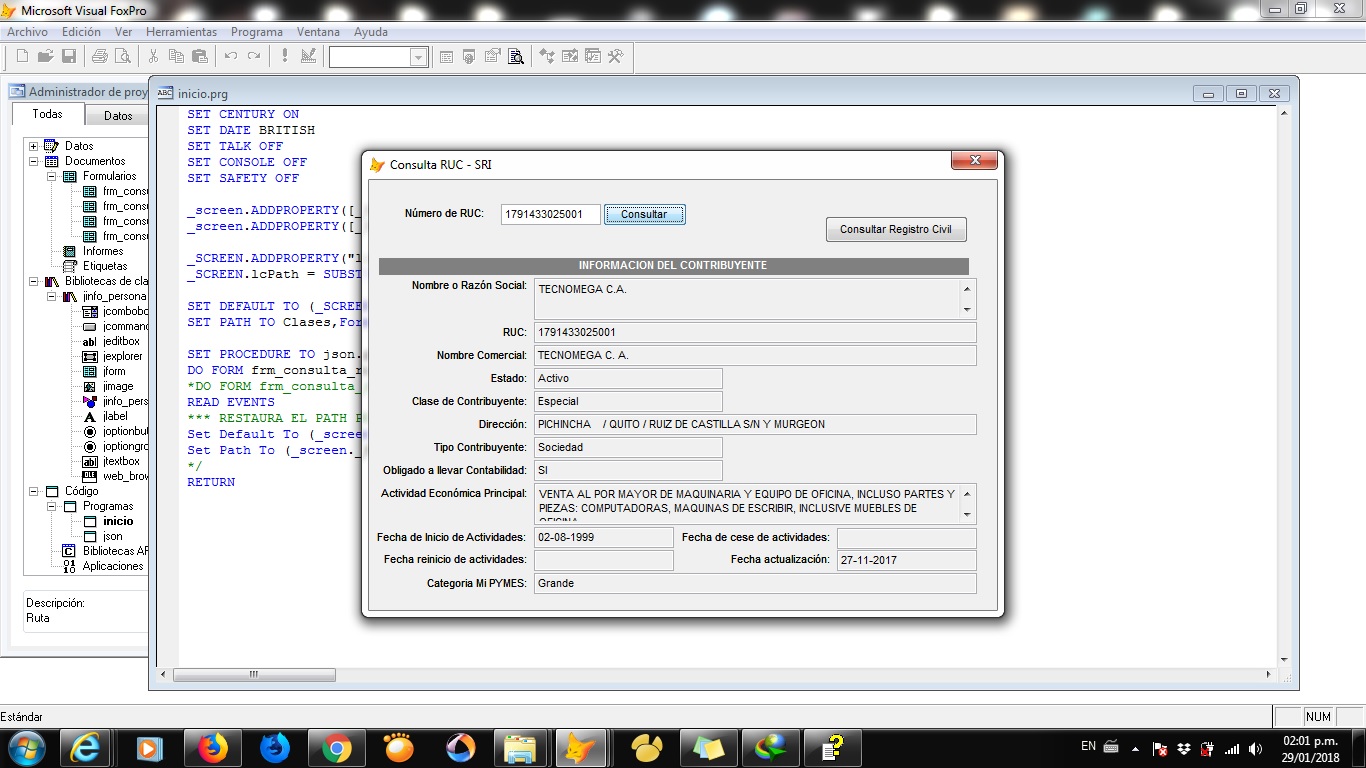
Task: Click the Print toolbar icon
Action: coord(100,56)
